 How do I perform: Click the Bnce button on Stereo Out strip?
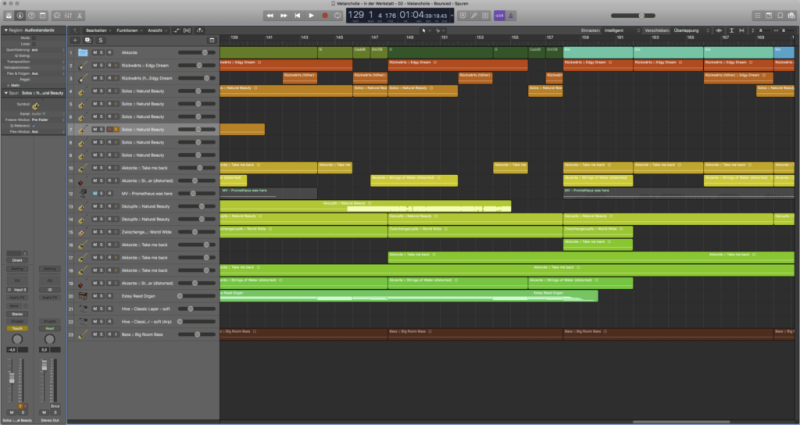pos(55,406)
